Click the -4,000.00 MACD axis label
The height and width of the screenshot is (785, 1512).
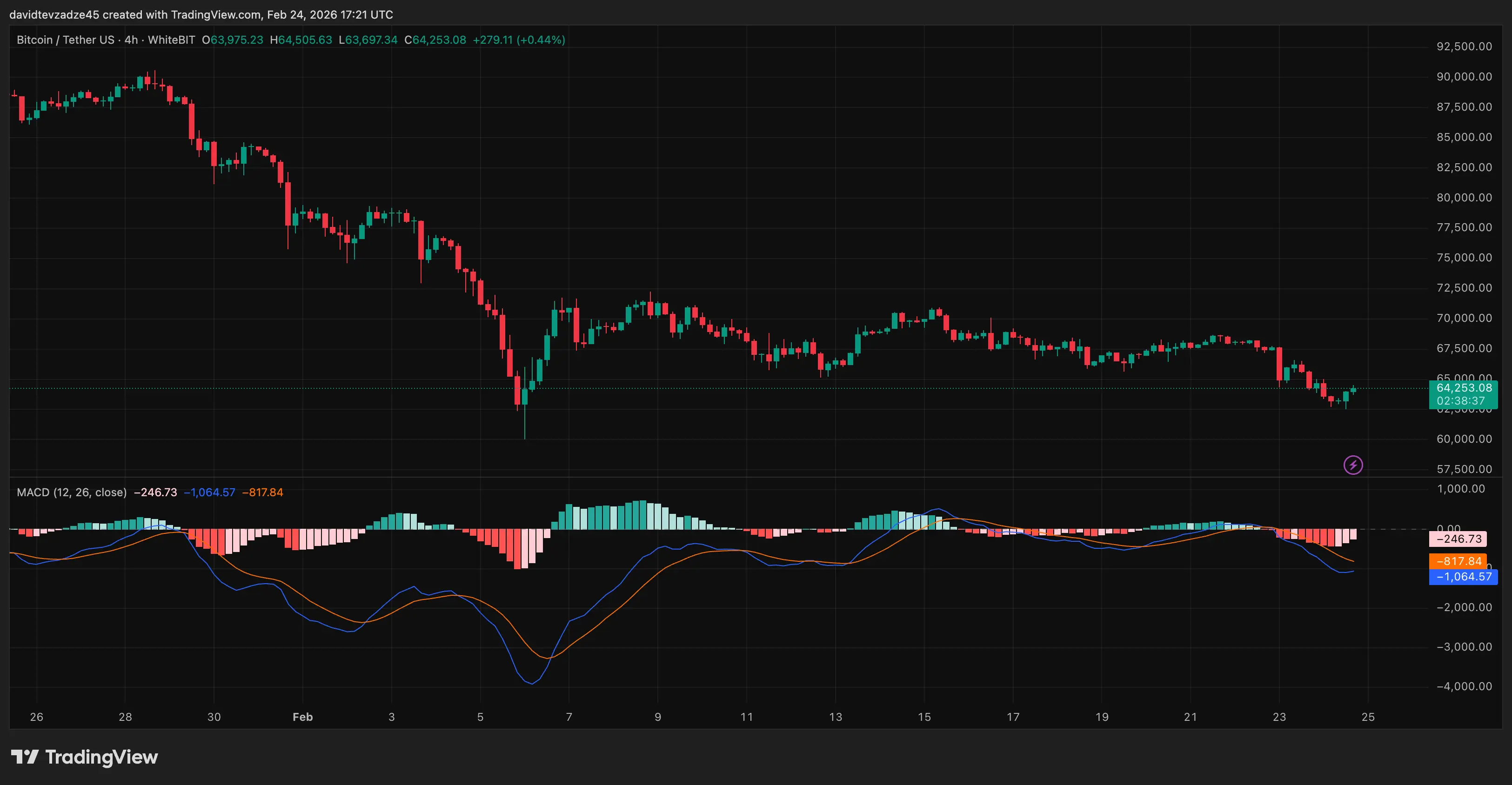point(1464,686)
